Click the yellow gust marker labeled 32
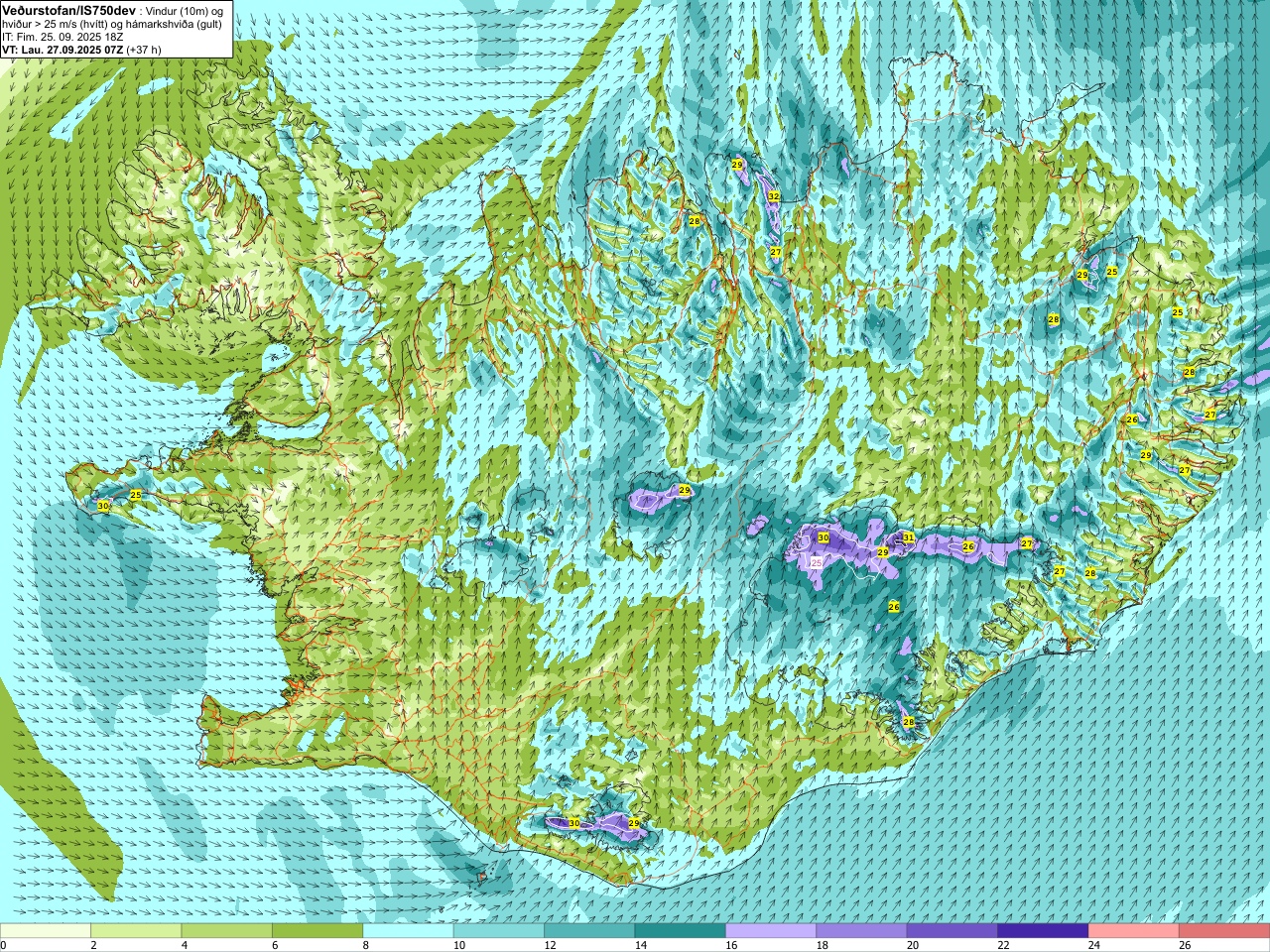This screenshot has width=1270, height=952. click(x=774, y=196)
